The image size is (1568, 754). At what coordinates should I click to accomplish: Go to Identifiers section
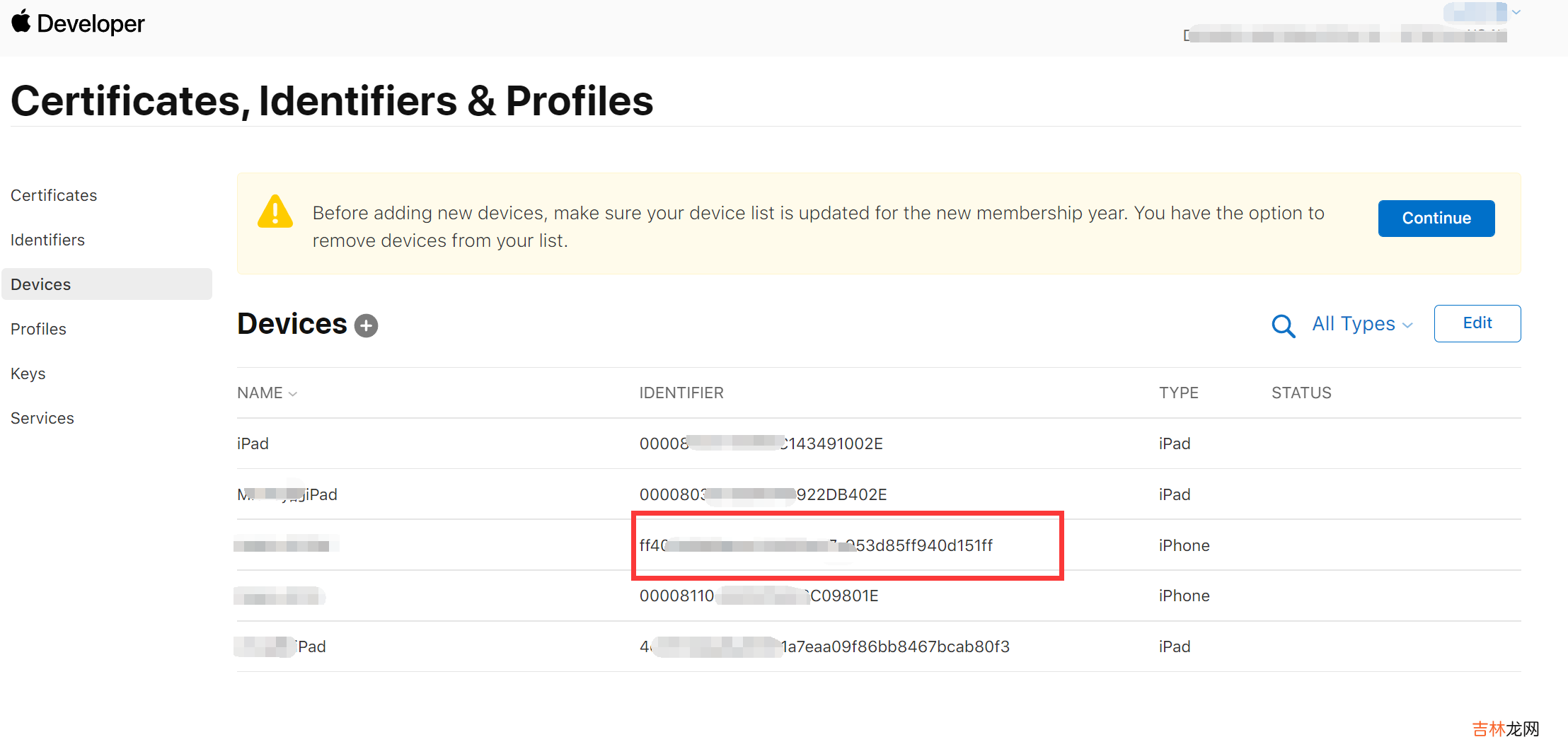[x=47, y=240]
